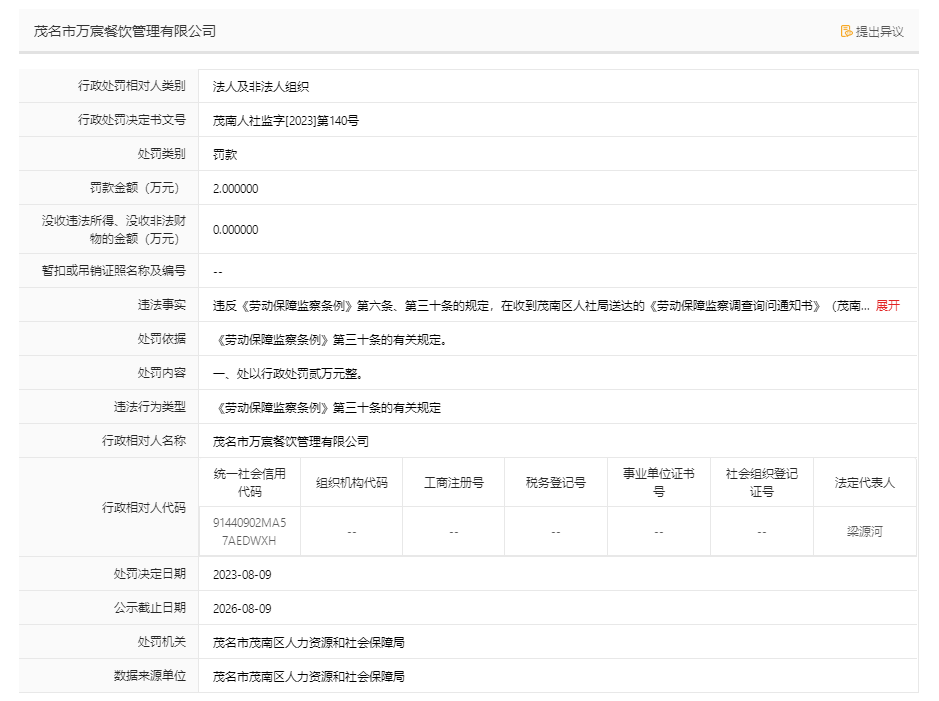
Task: Select document number 茂南人社监字[2023]第140号
Action: click(x=286, y=121)
